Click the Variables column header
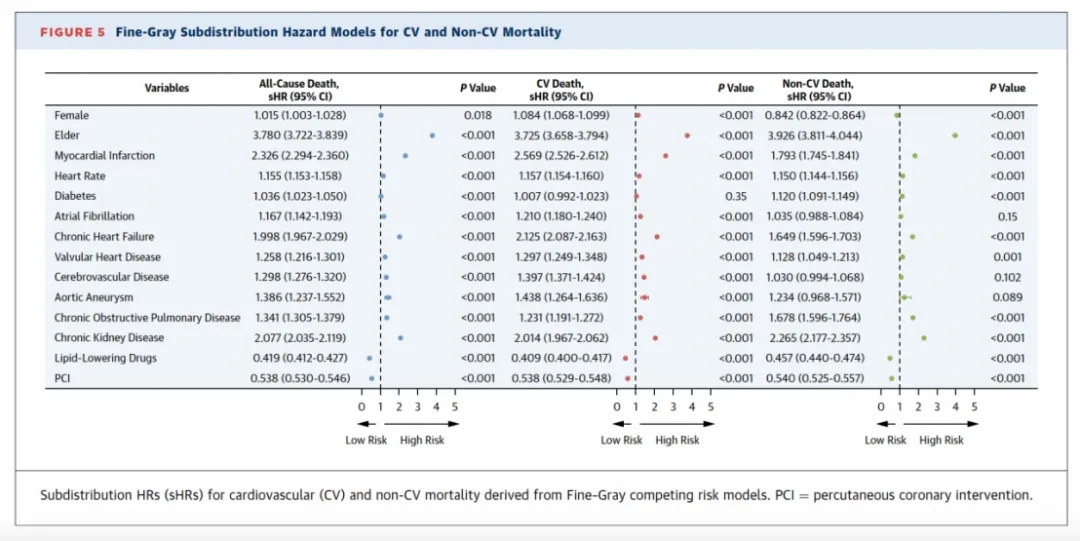This screenshot has height=541, width=1080. click(x=166, y=88)
